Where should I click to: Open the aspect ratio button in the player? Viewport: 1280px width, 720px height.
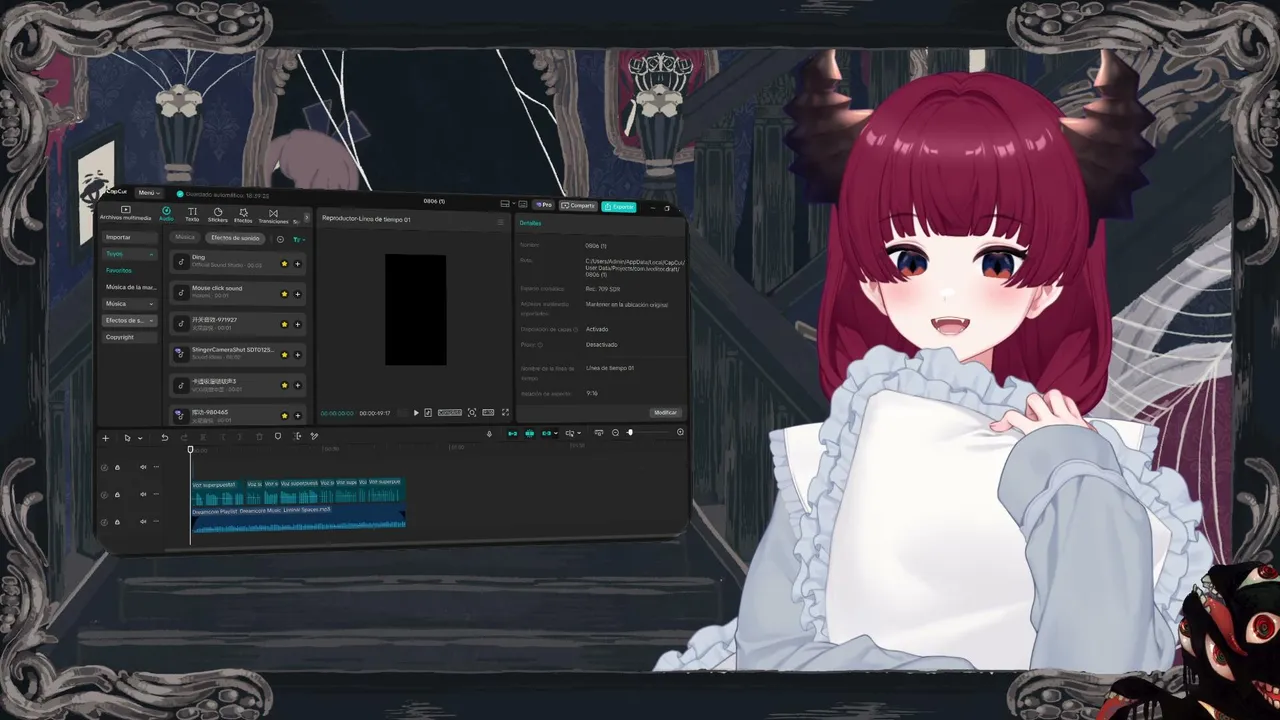(488, 412)
